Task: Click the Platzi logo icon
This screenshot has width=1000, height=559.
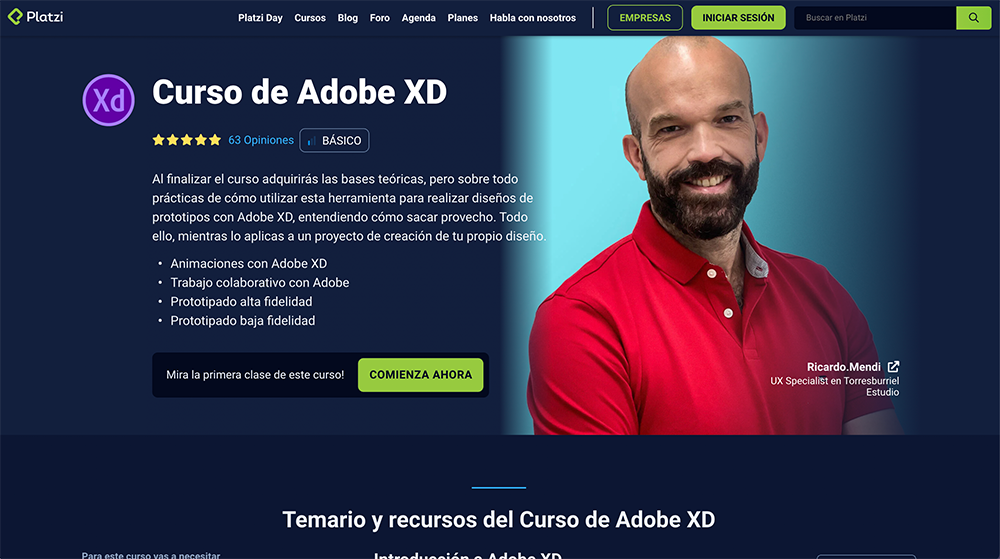Action: coord(15,17)
